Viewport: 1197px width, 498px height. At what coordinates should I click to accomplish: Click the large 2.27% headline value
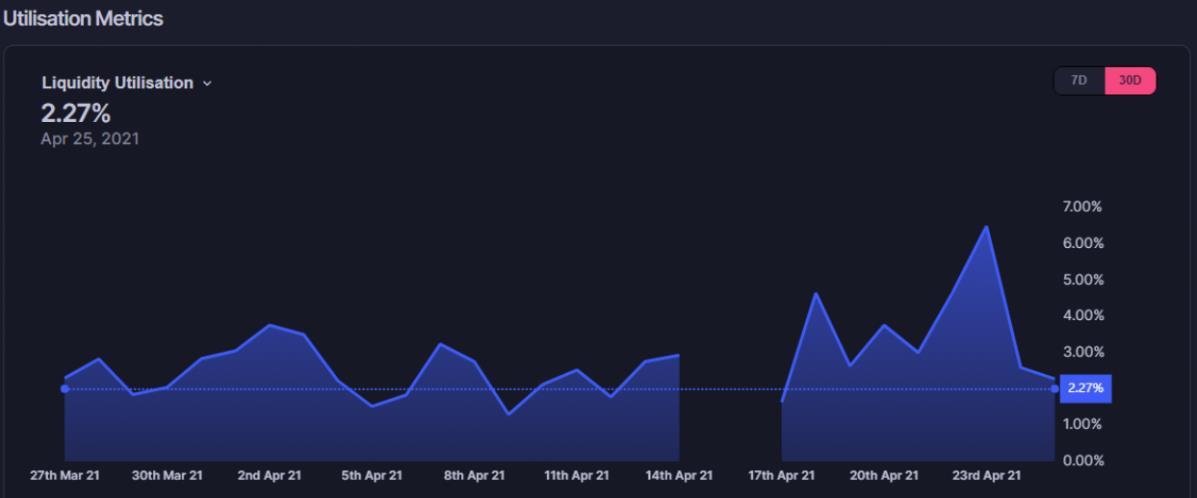pos(76,114)
